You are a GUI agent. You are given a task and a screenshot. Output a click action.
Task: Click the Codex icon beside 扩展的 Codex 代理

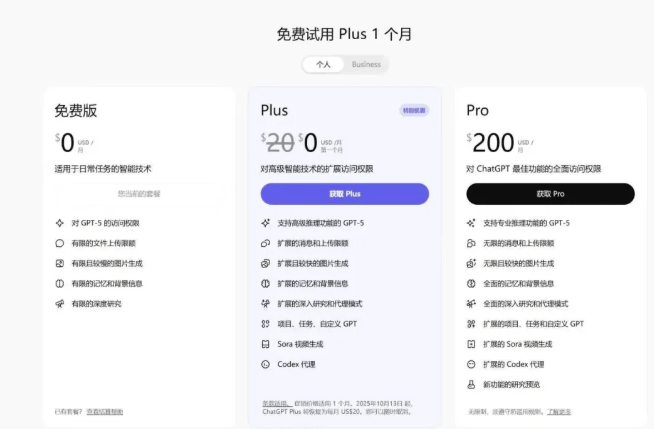(471, 364)
